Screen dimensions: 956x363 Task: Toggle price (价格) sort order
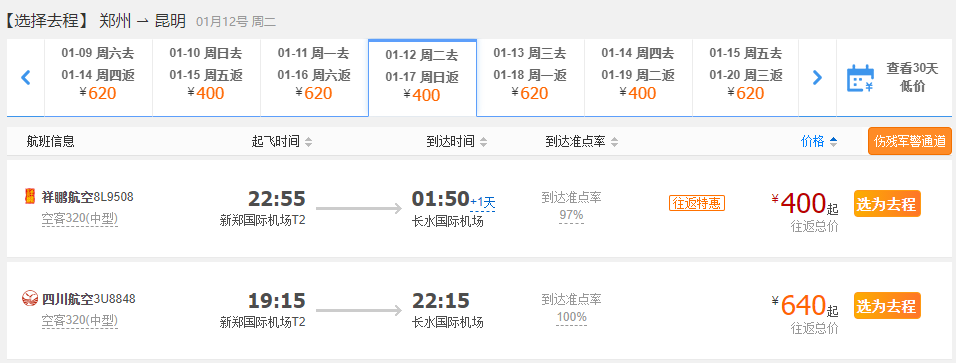pyautogui.click(x=819, y=142)
